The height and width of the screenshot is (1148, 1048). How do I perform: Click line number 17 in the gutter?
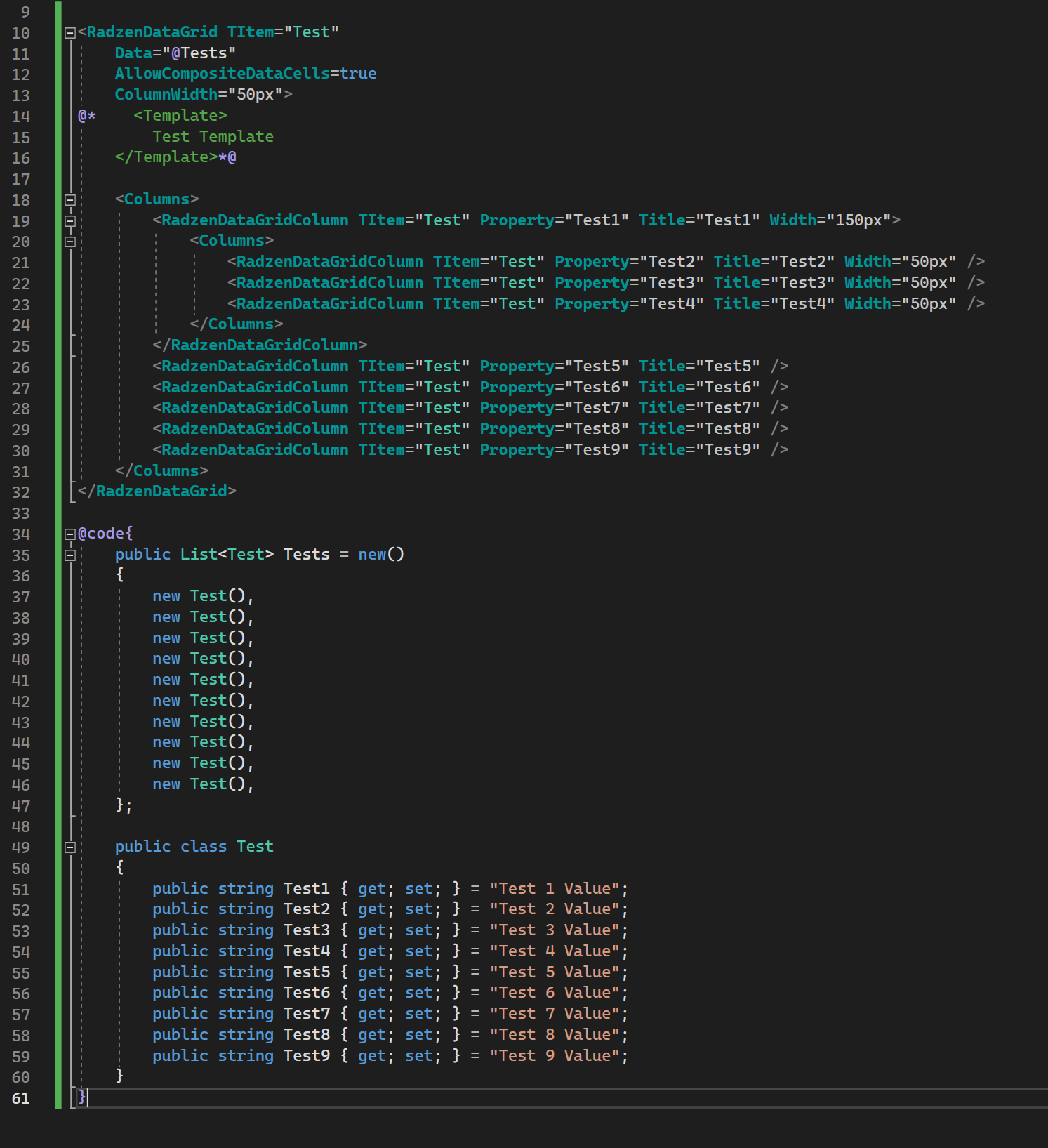21,180
